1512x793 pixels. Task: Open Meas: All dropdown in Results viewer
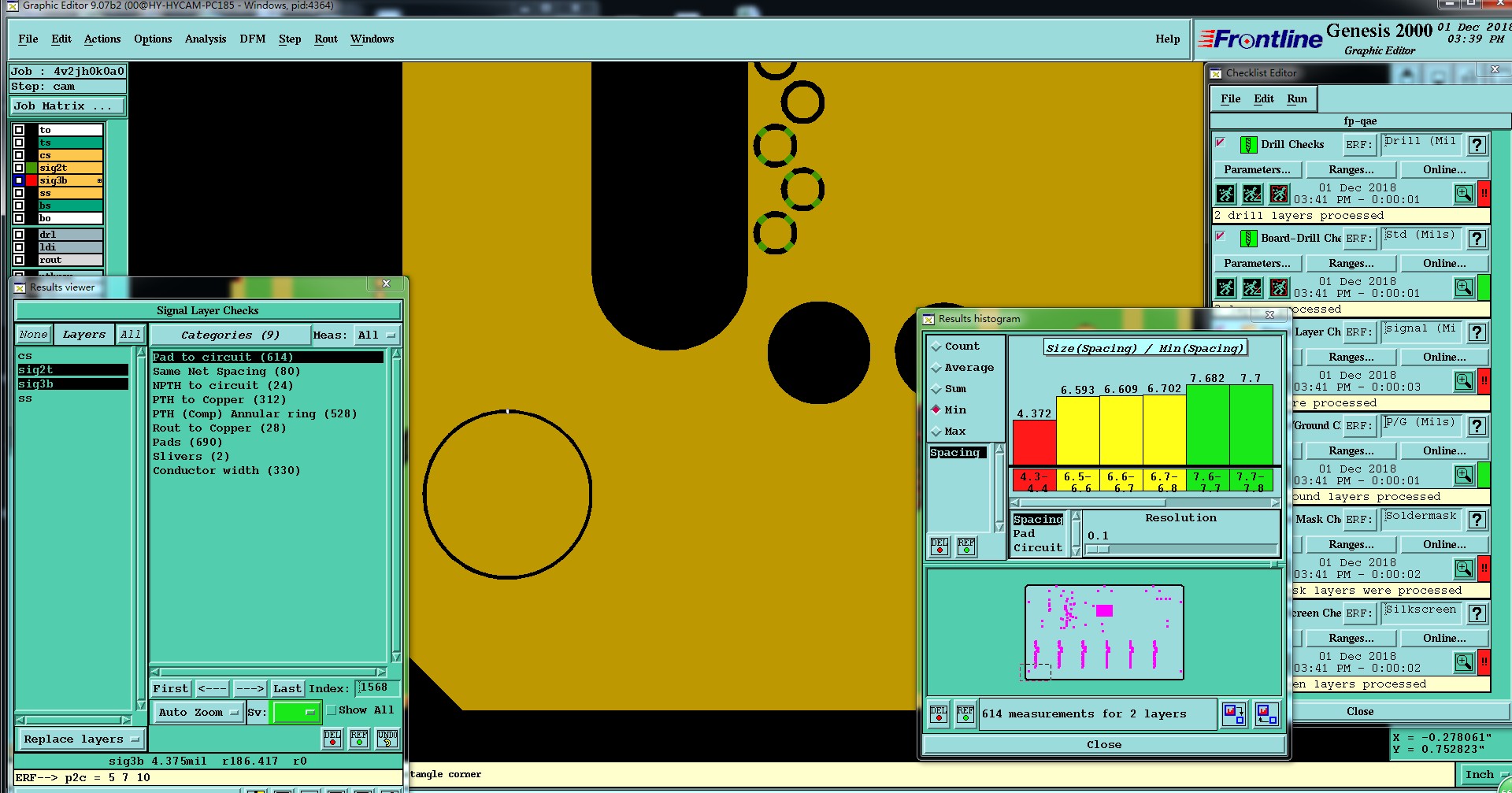point(376,335)
